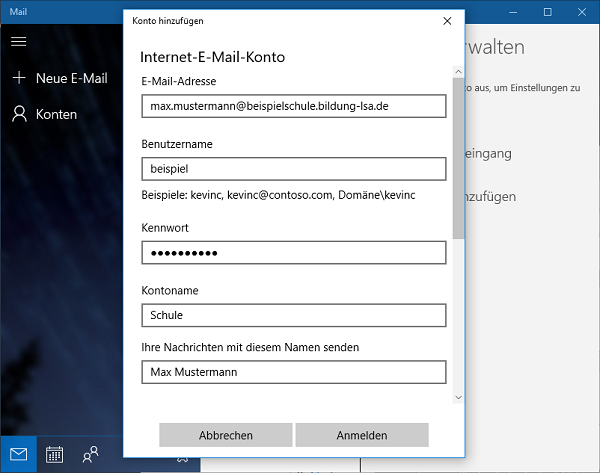This screenshot has width=600, height=473.
Task: Click the person icon beside Konten
Action: pyautogui.click(x=18, y=114)
